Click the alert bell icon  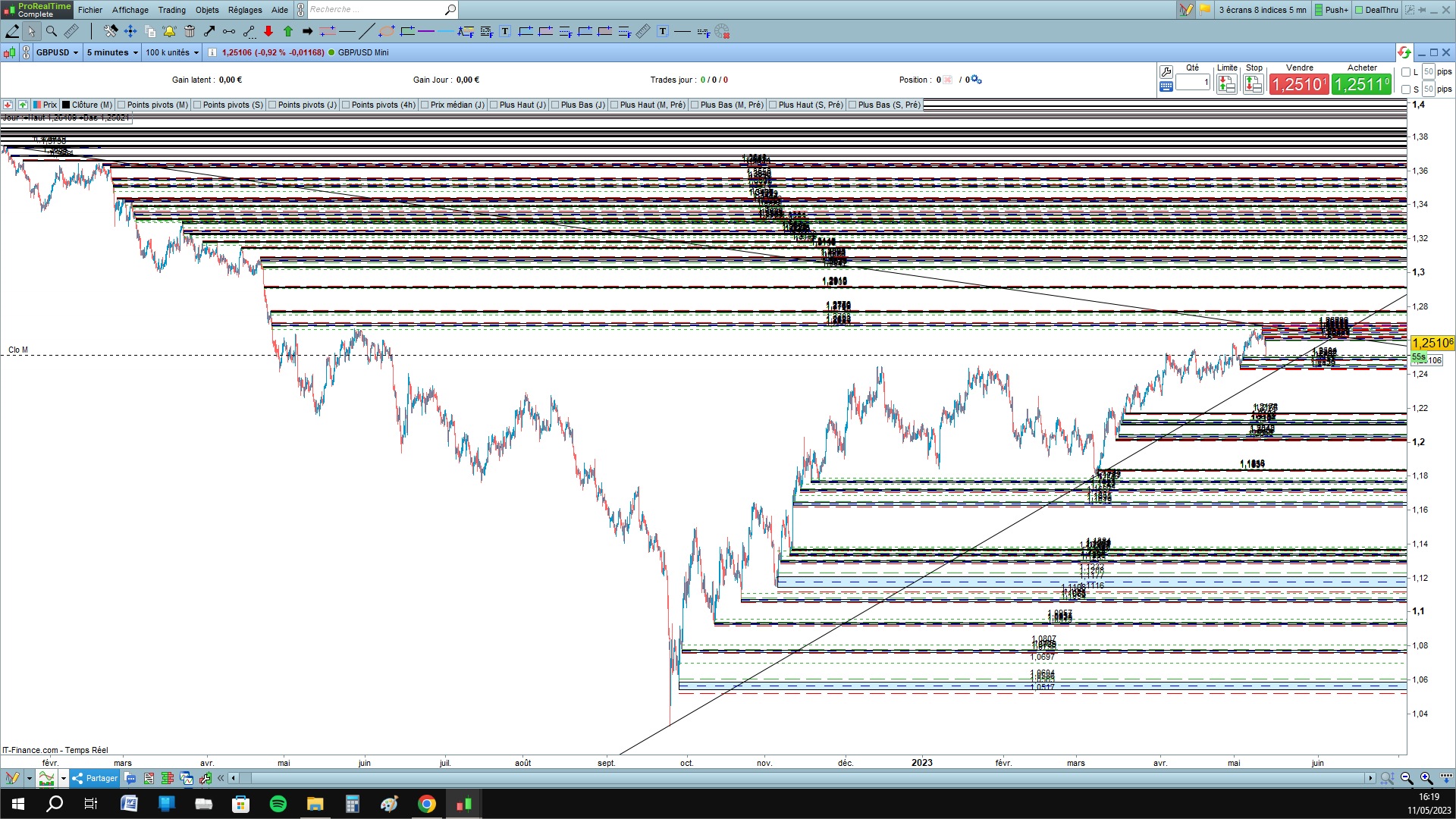point(169,31)
